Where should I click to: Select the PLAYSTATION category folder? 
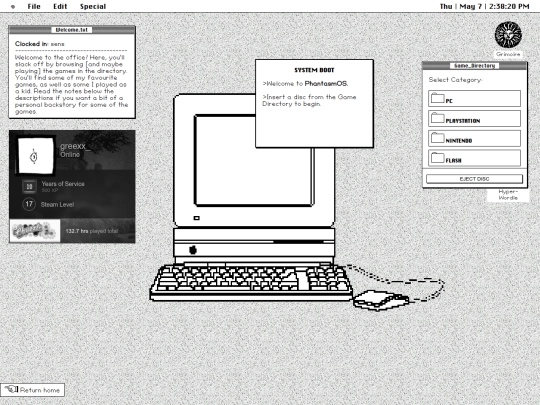(474, 118)
